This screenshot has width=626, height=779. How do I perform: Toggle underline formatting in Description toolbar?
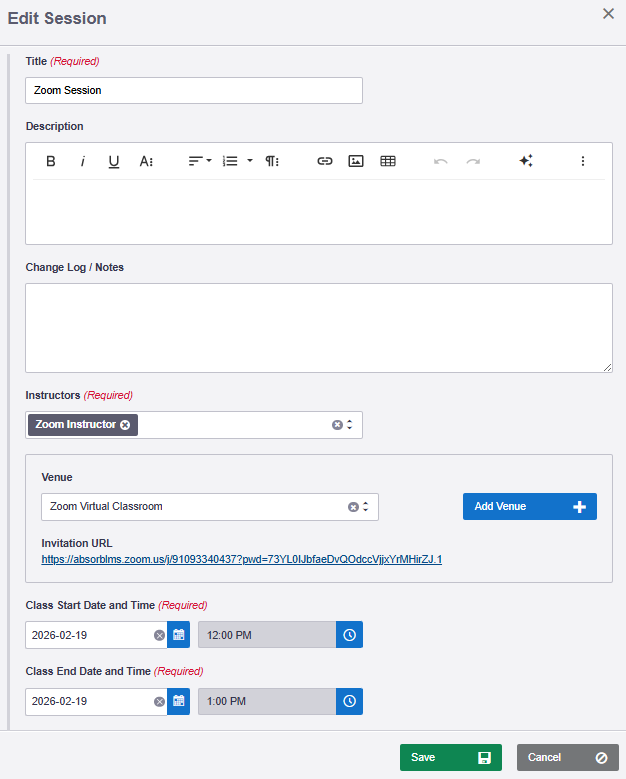[x=114, y=161]
